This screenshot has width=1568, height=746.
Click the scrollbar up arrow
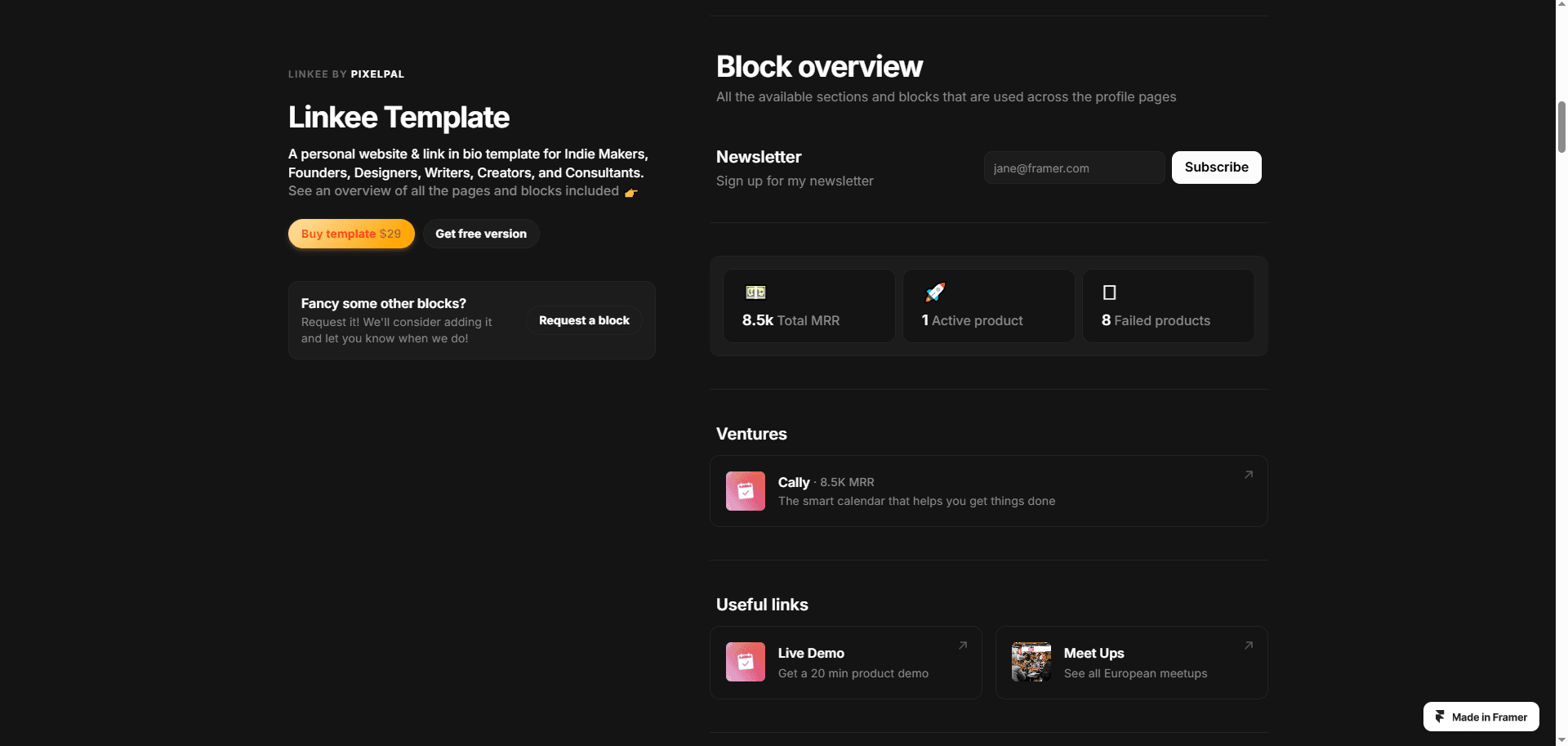click(x=1561, y=5)
